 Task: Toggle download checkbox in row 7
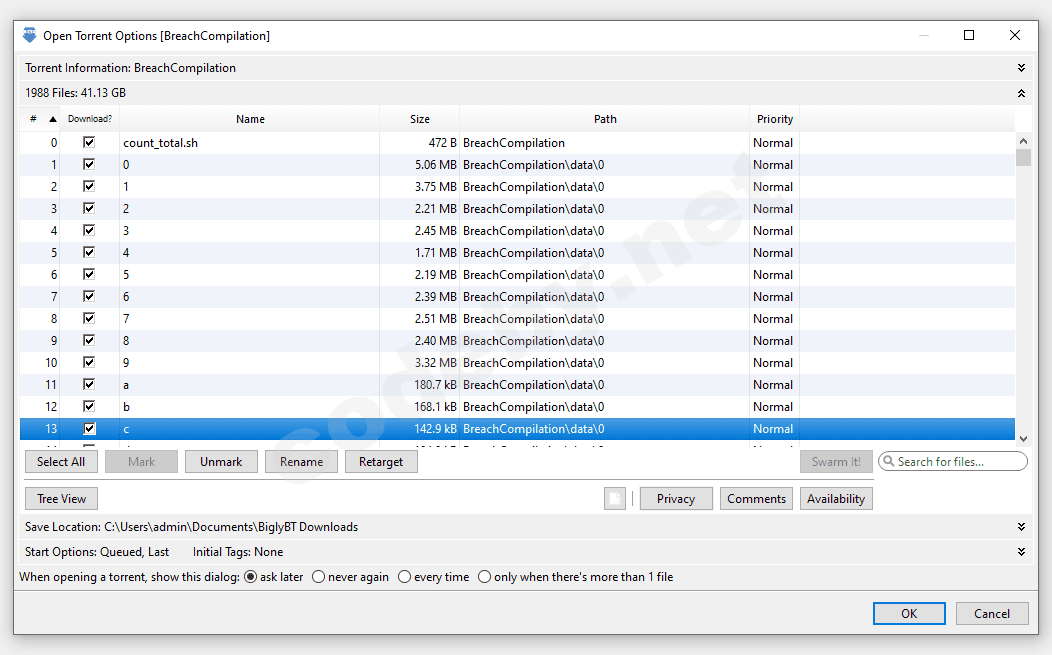(89, 296)
